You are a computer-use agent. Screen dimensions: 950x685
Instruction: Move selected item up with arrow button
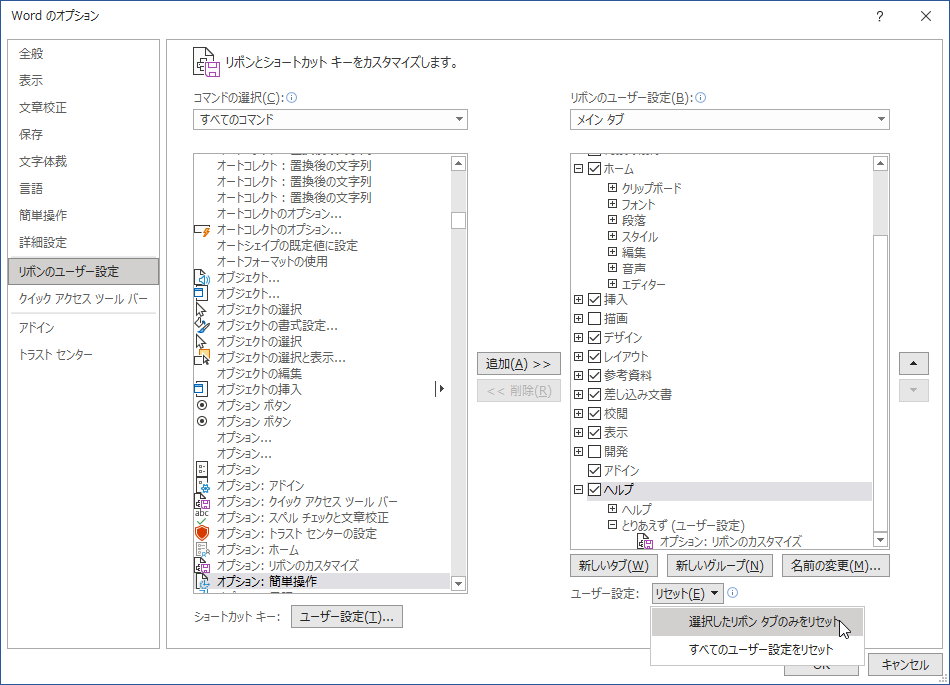tap(914, 363)
